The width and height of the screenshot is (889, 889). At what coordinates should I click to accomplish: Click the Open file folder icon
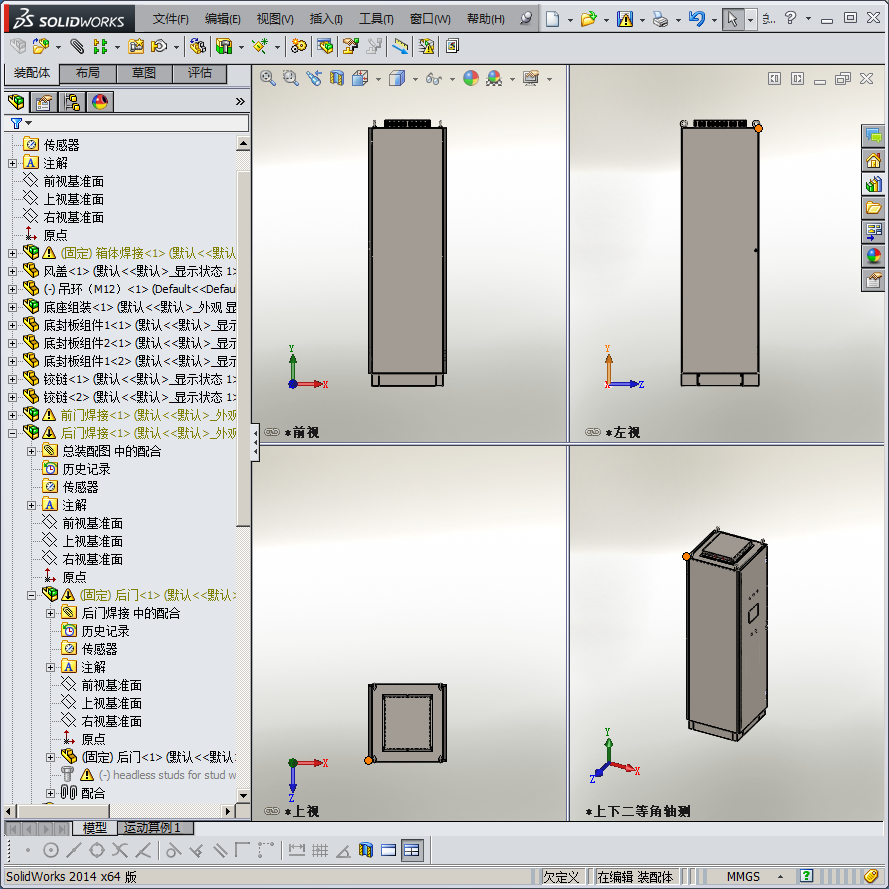pyautogui.click(x=589, y=19)
